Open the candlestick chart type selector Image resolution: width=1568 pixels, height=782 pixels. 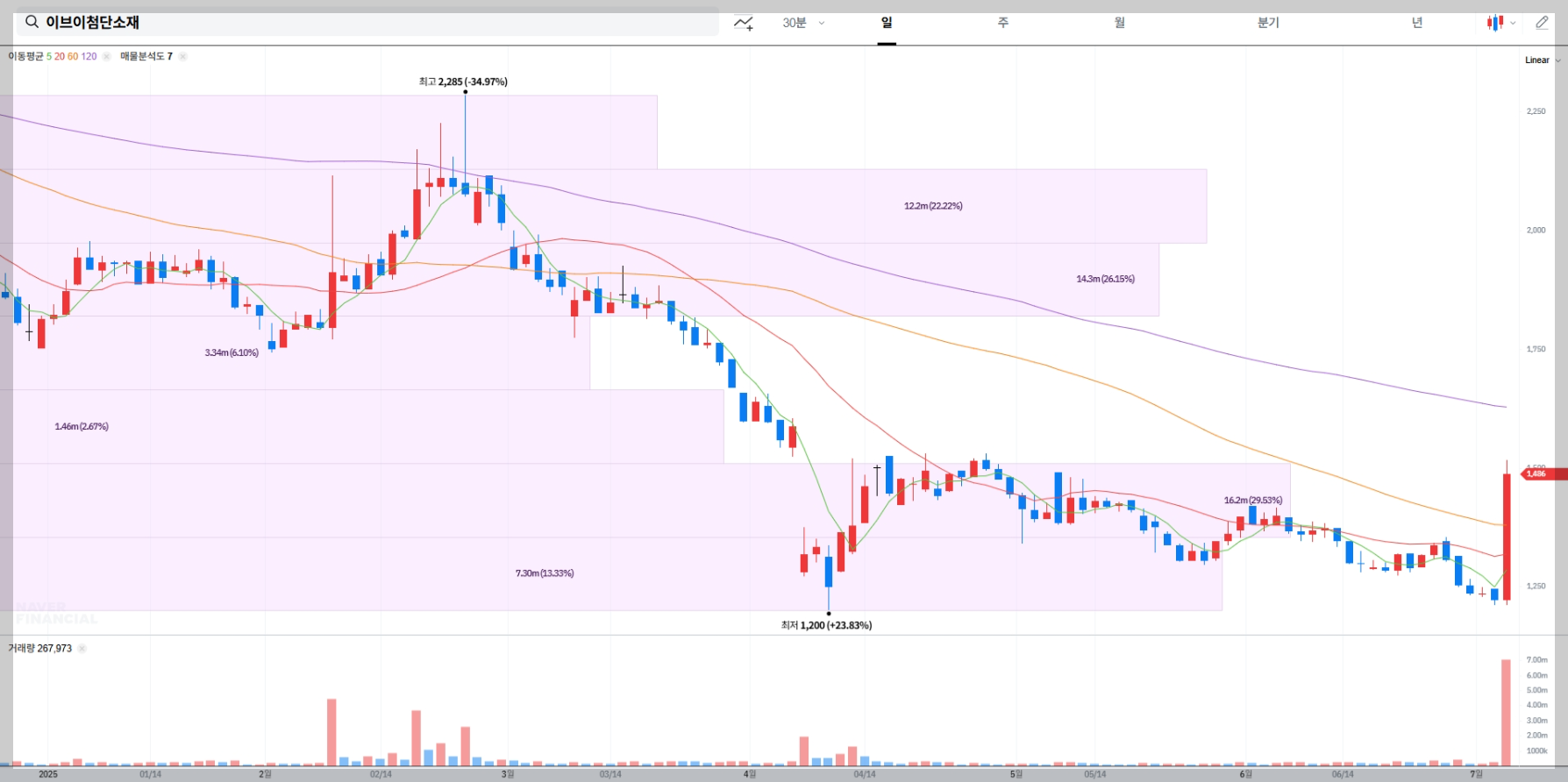pyautogui.click(x=1500, y=23)
